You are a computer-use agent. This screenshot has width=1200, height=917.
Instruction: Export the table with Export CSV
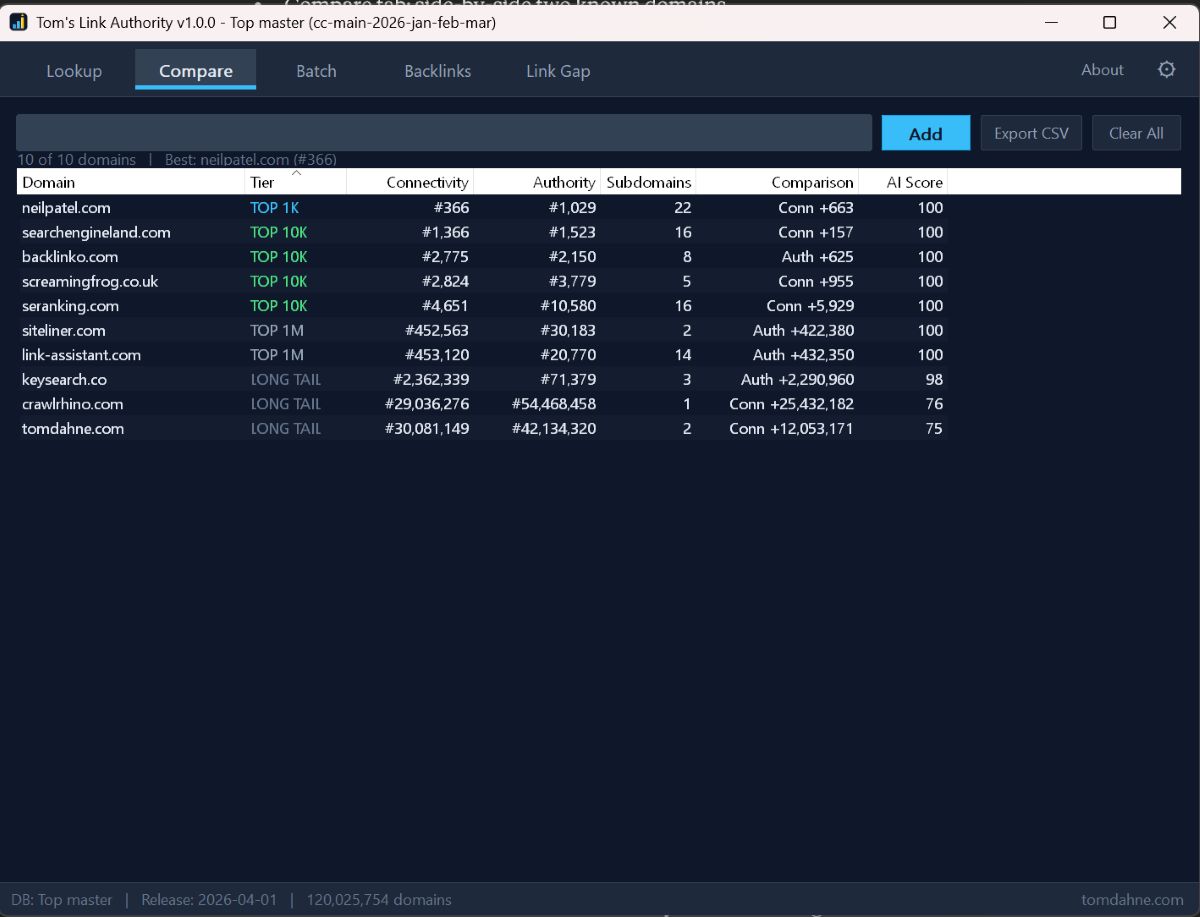coord(1031,133)
